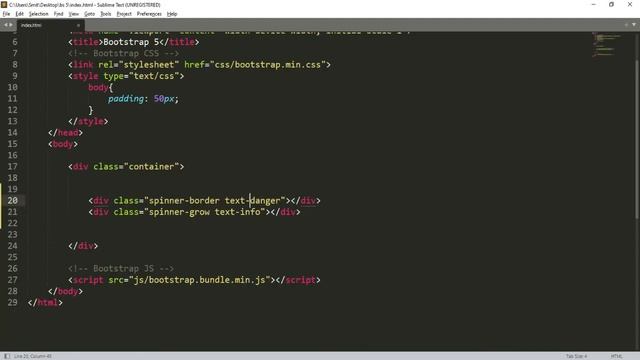Close the index.html tab
Viewport: 640px width, 360px height.
coord(78,25)
